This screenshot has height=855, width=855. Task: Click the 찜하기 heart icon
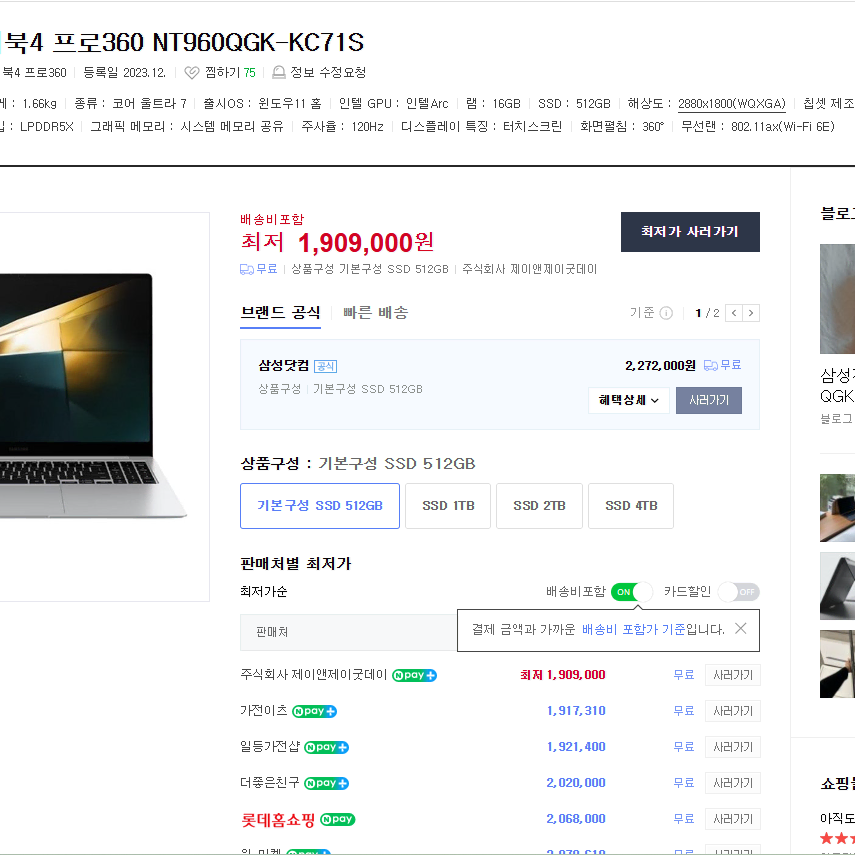pyautogui.click(x=192, y=73)
